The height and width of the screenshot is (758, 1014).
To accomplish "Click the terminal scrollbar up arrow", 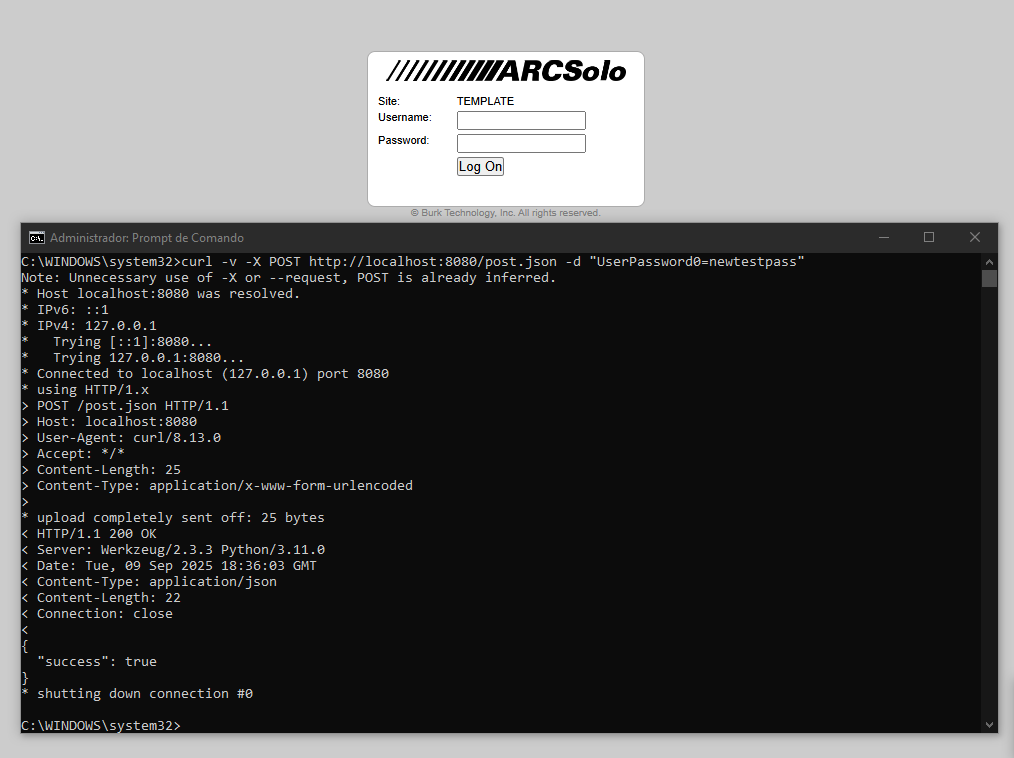I will pos(989,262).
